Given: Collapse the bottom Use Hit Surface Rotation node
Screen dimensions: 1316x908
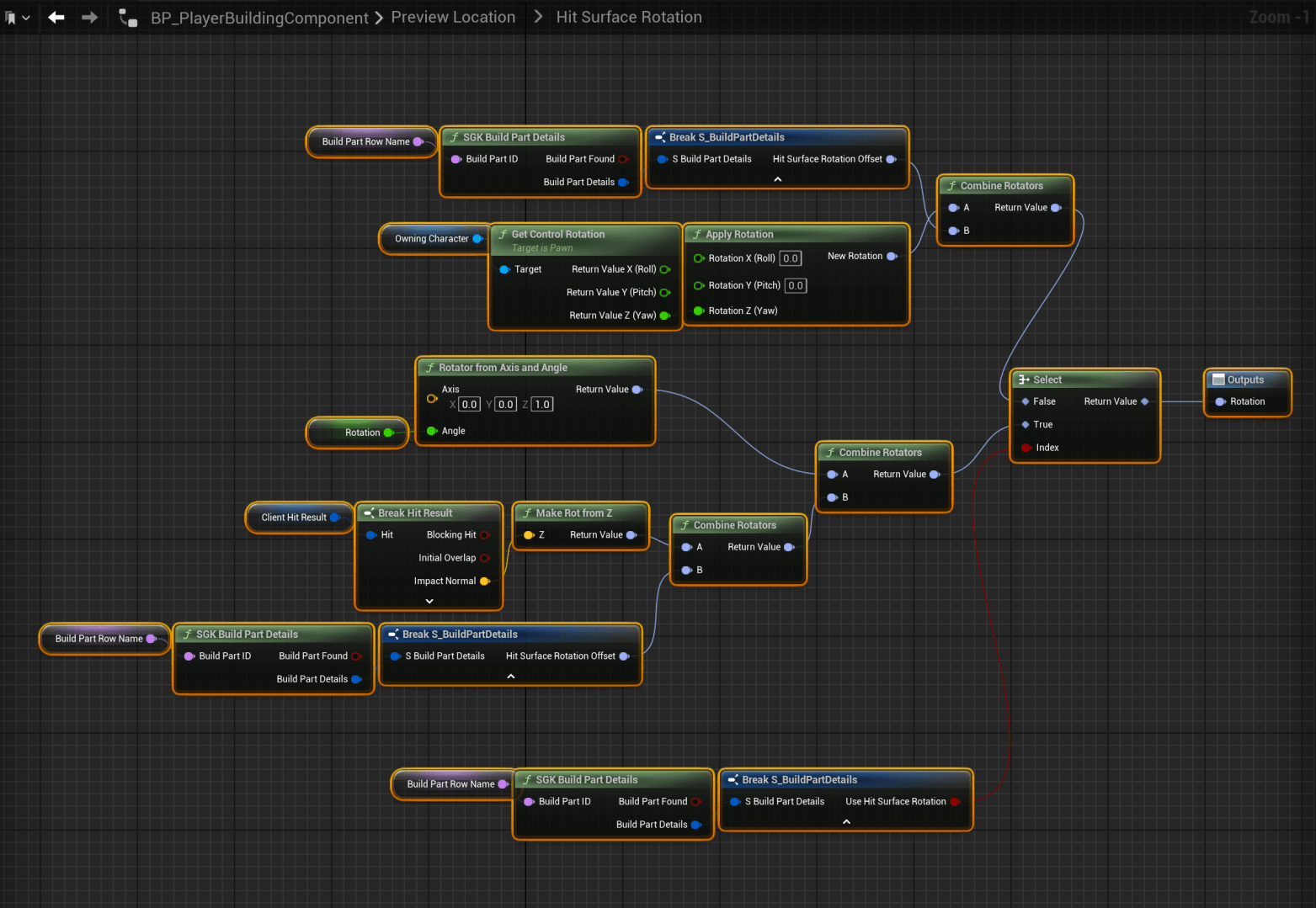Looking at the screenshot, I should pyautogui.click(x=846, y=821).
